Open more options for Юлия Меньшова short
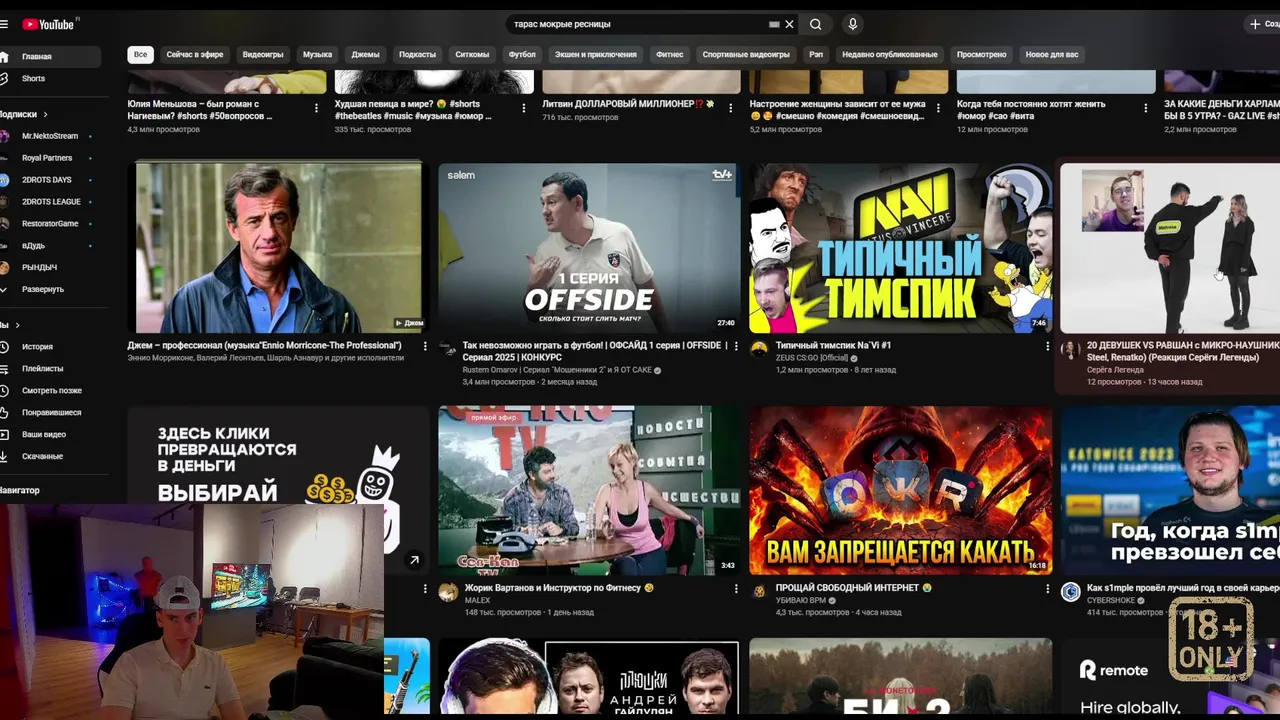 point(316,108)
